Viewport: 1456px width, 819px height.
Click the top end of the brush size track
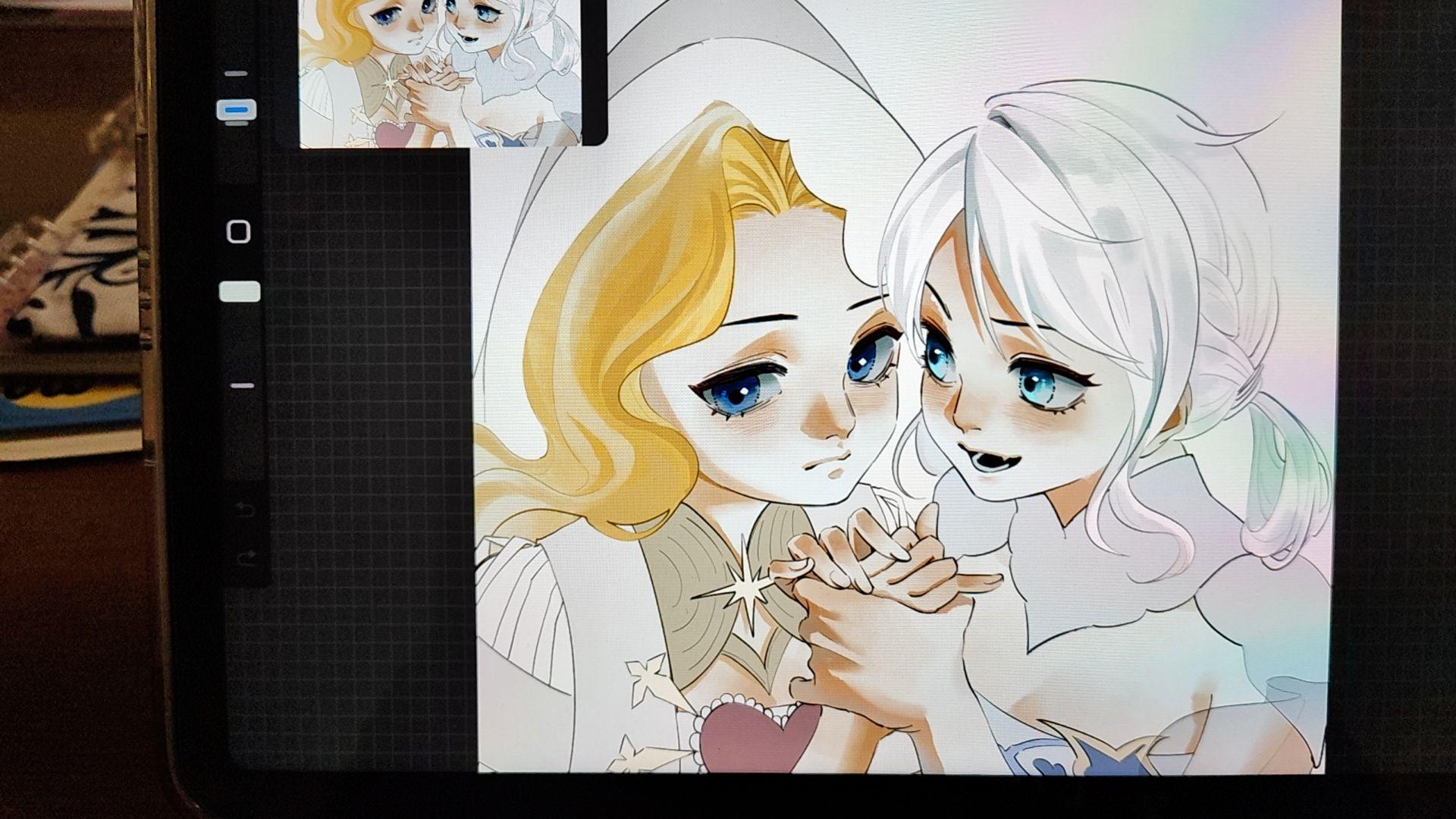tap(237, 74)
